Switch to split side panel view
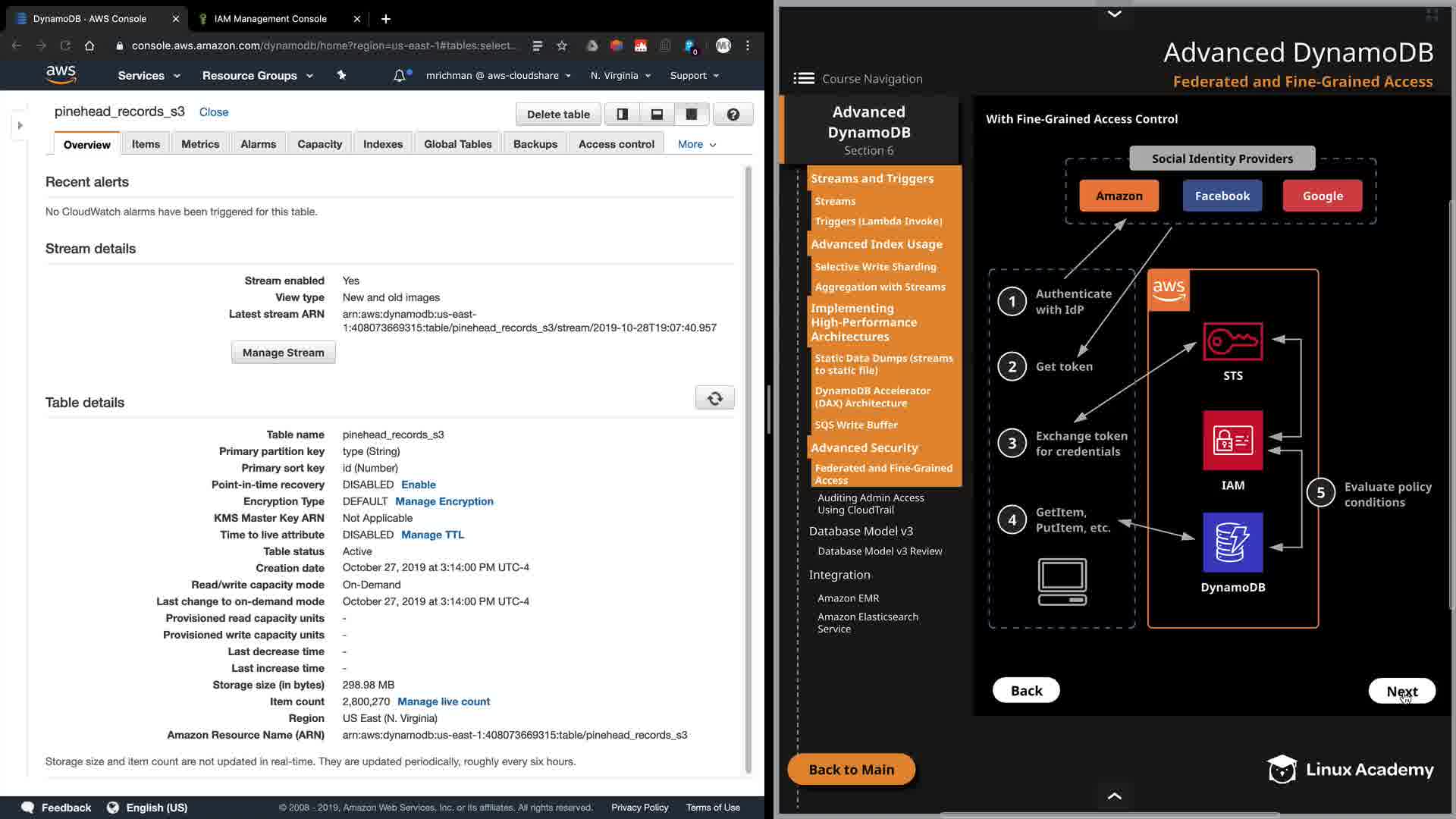Viewport: 1456px width, 819px height. [622, 115]
